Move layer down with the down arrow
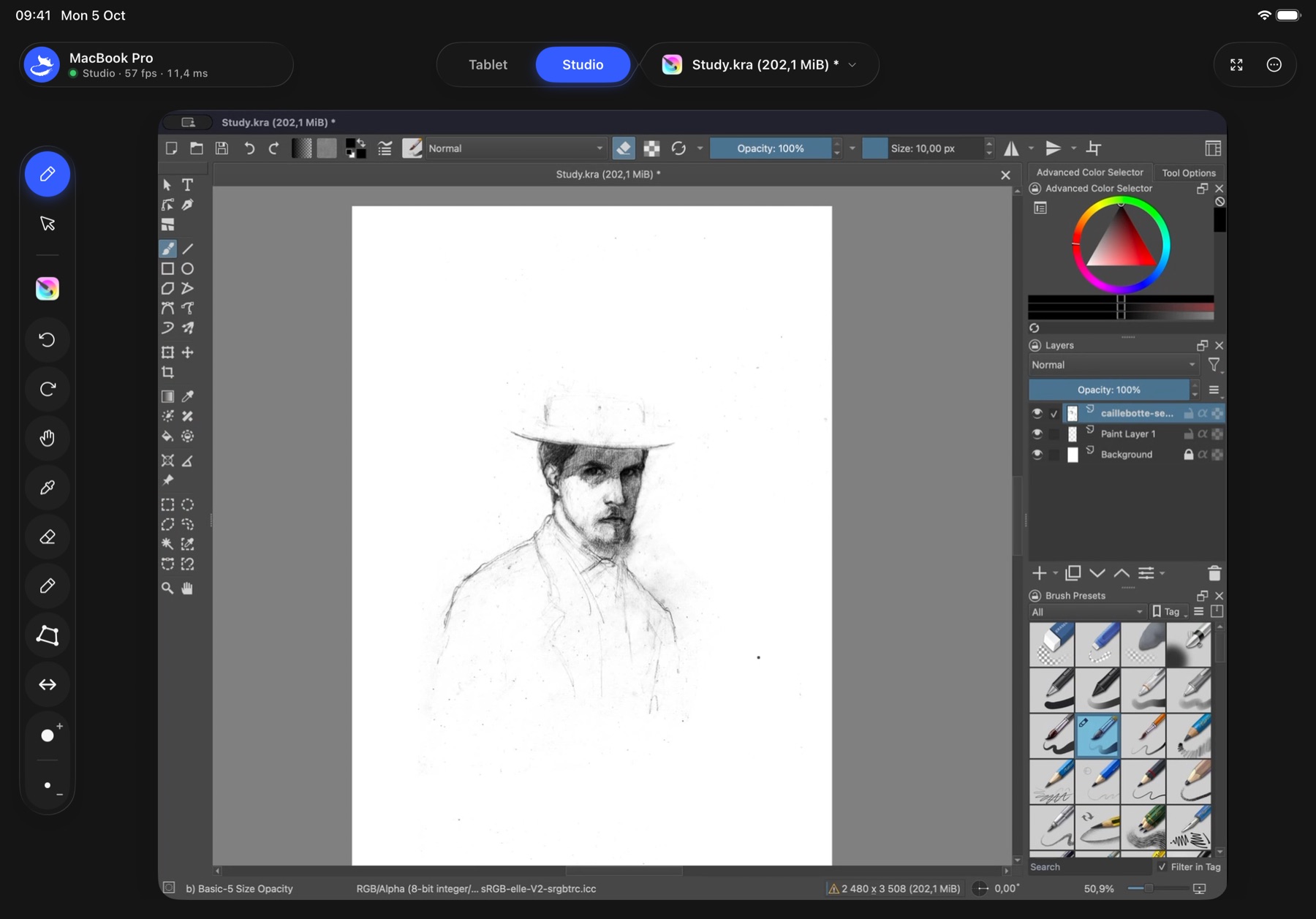 1097,573
